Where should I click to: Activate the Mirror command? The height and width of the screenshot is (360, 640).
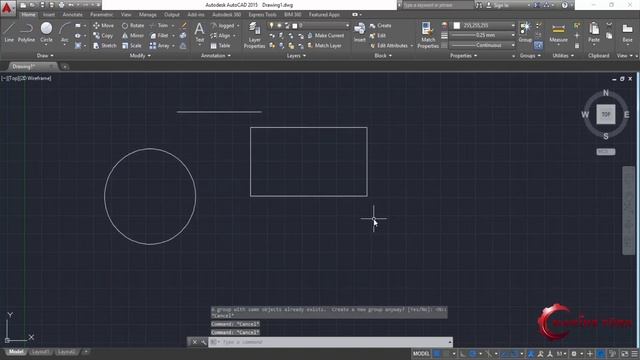pos(133,36)
